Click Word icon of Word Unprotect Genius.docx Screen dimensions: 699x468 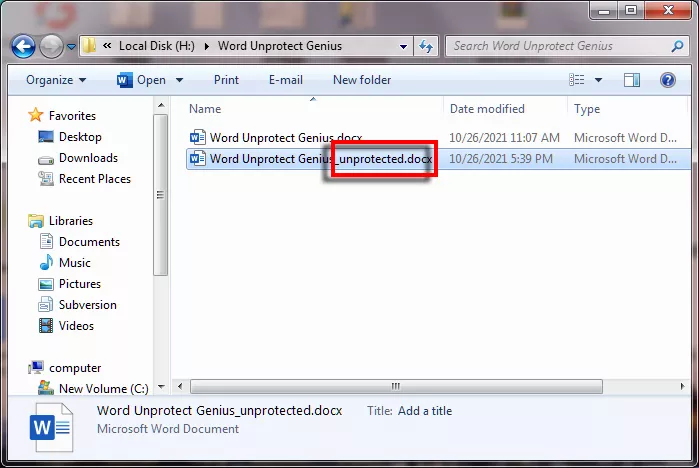coord(197,137)
